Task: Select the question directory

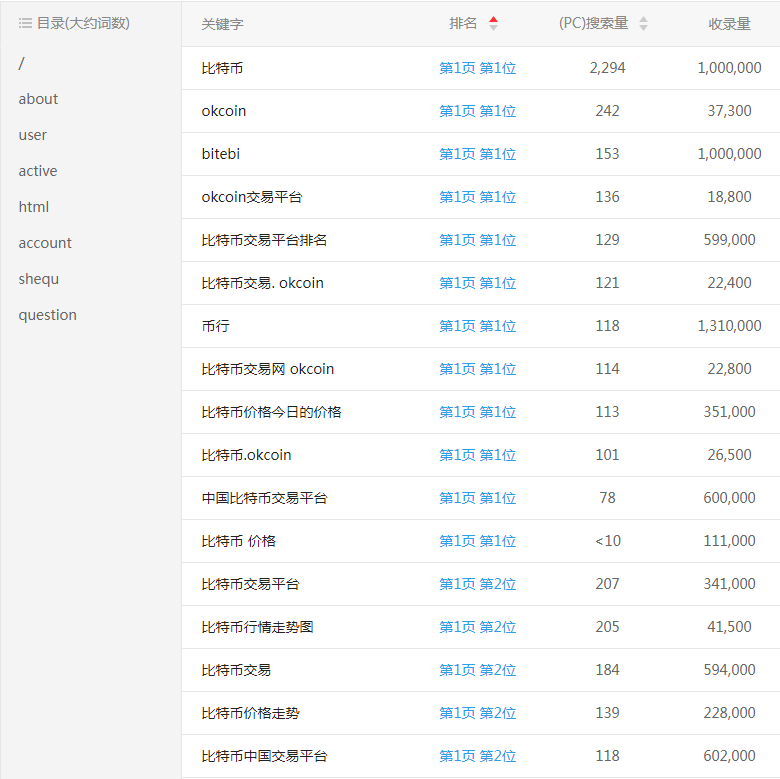Action: [x=47, y=315]
